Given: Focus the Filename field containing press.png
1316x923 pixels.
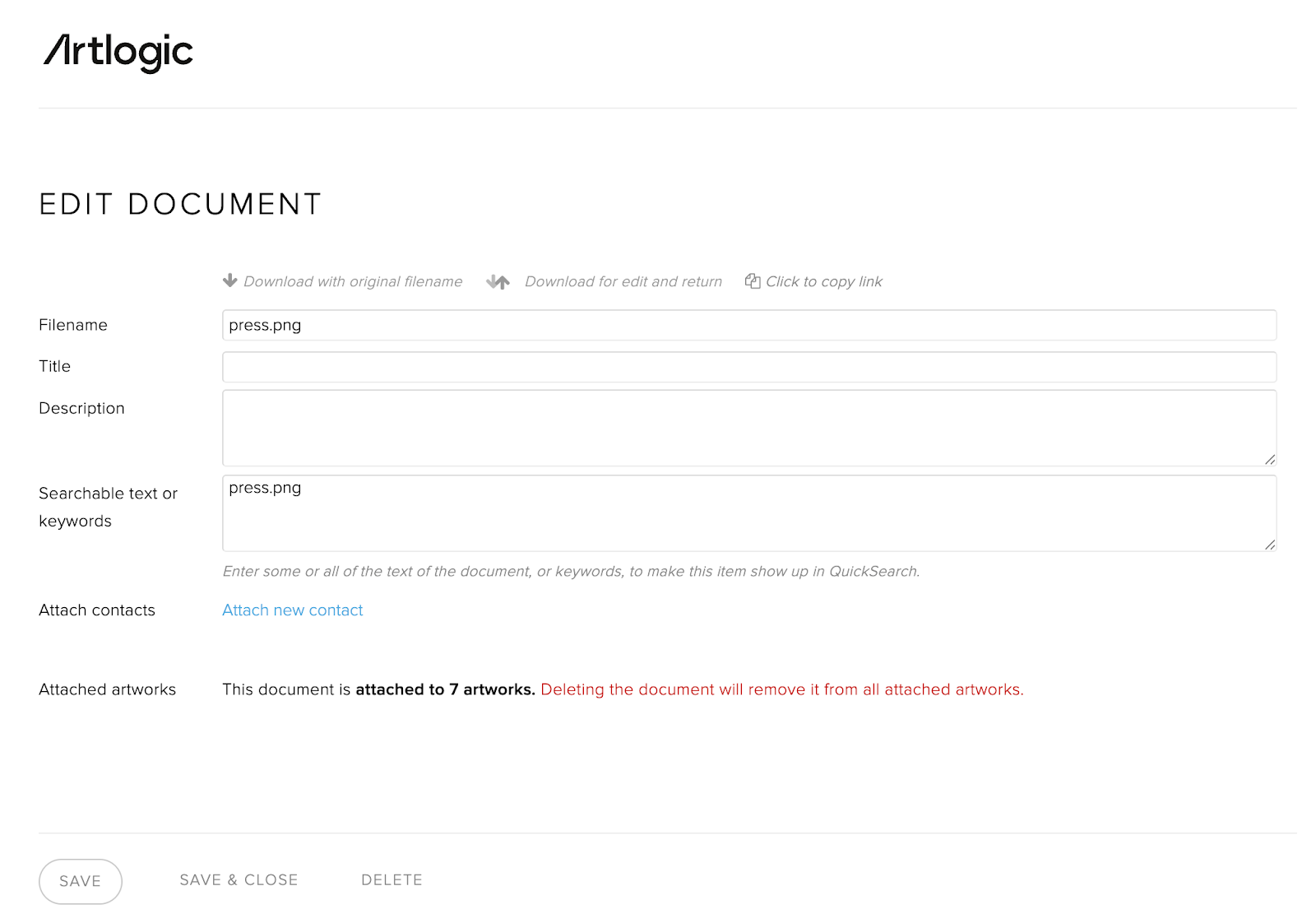Looking at the screenshot, I should [x=748, y=326].
